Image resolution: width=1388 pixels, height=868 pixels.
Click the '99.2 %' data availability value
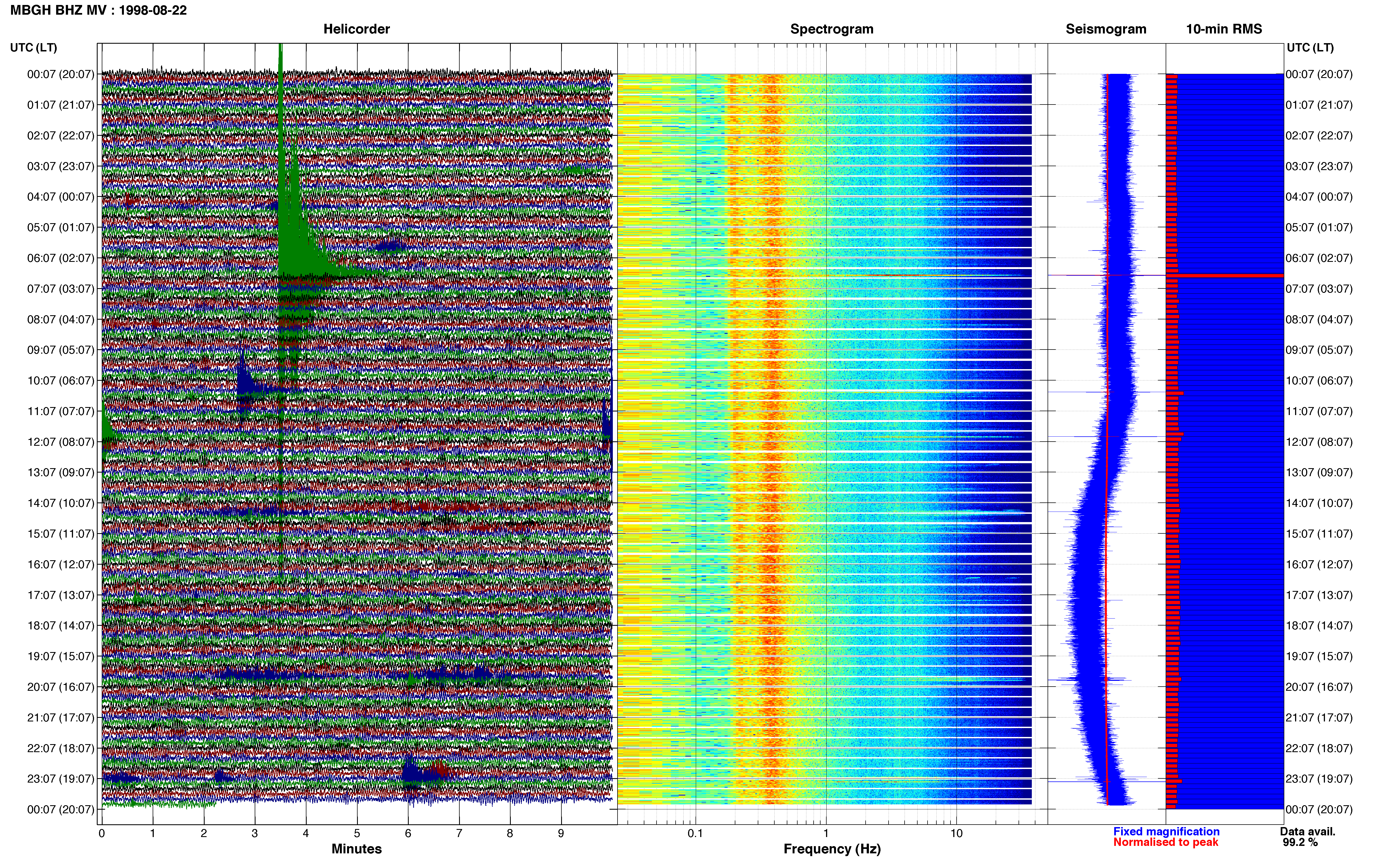coord(1300,843)
